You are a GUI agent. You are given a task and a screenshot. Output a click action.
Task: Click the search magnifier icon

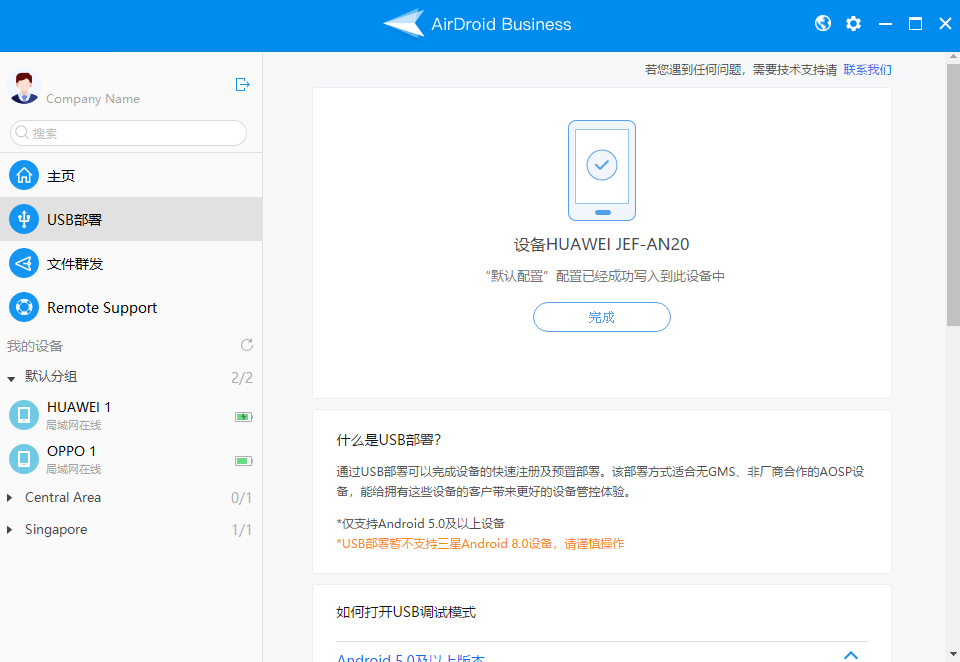(22, 132)
